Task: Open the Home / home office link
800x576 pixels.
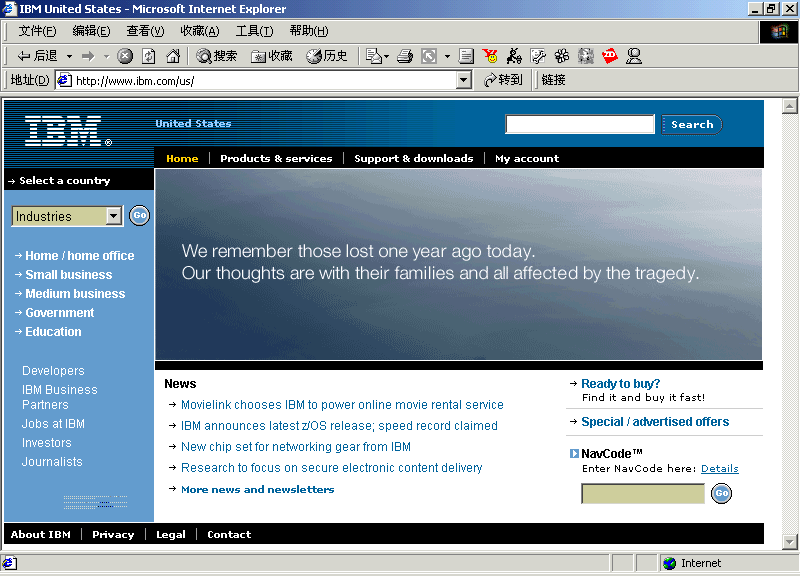Action: 80,256
